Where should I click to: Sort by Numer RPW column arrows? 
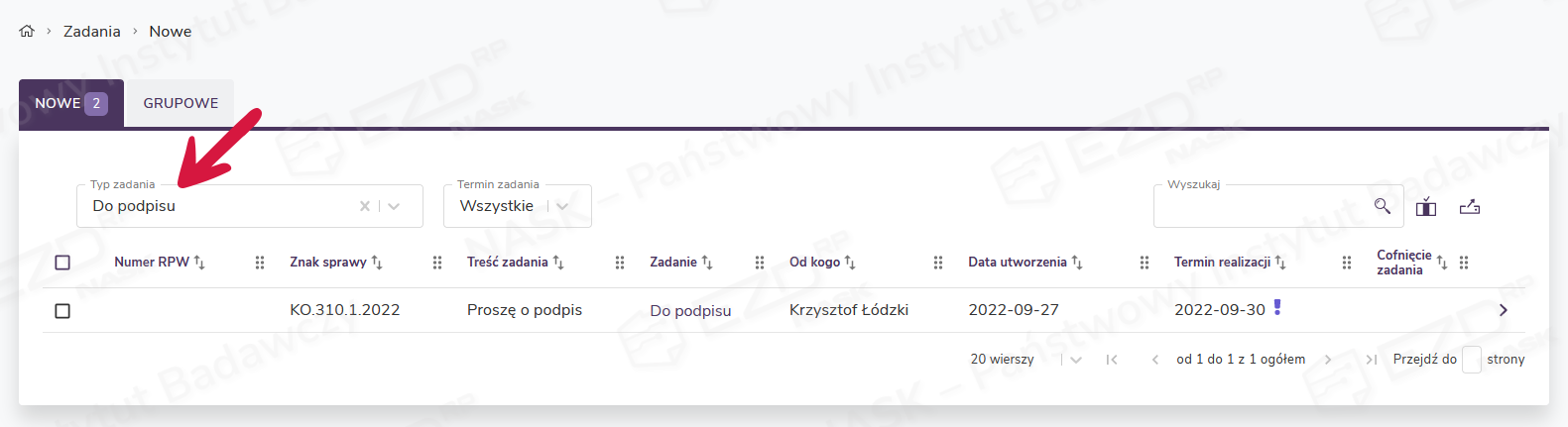tap(199, 262)
